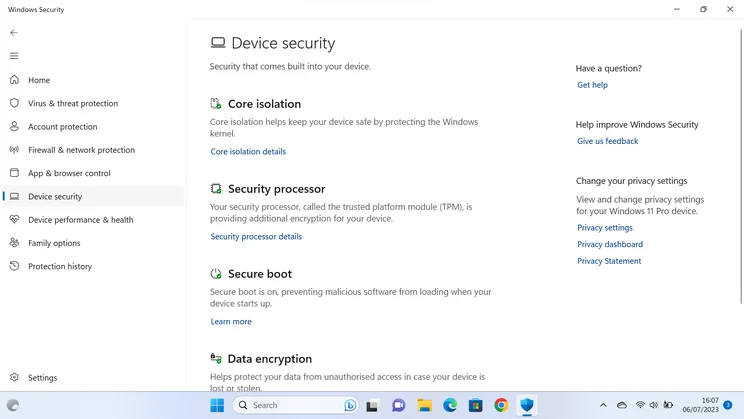Open the Privacy dashboard link
This screenshot has height=419, width=744.
tap(610, 244)
